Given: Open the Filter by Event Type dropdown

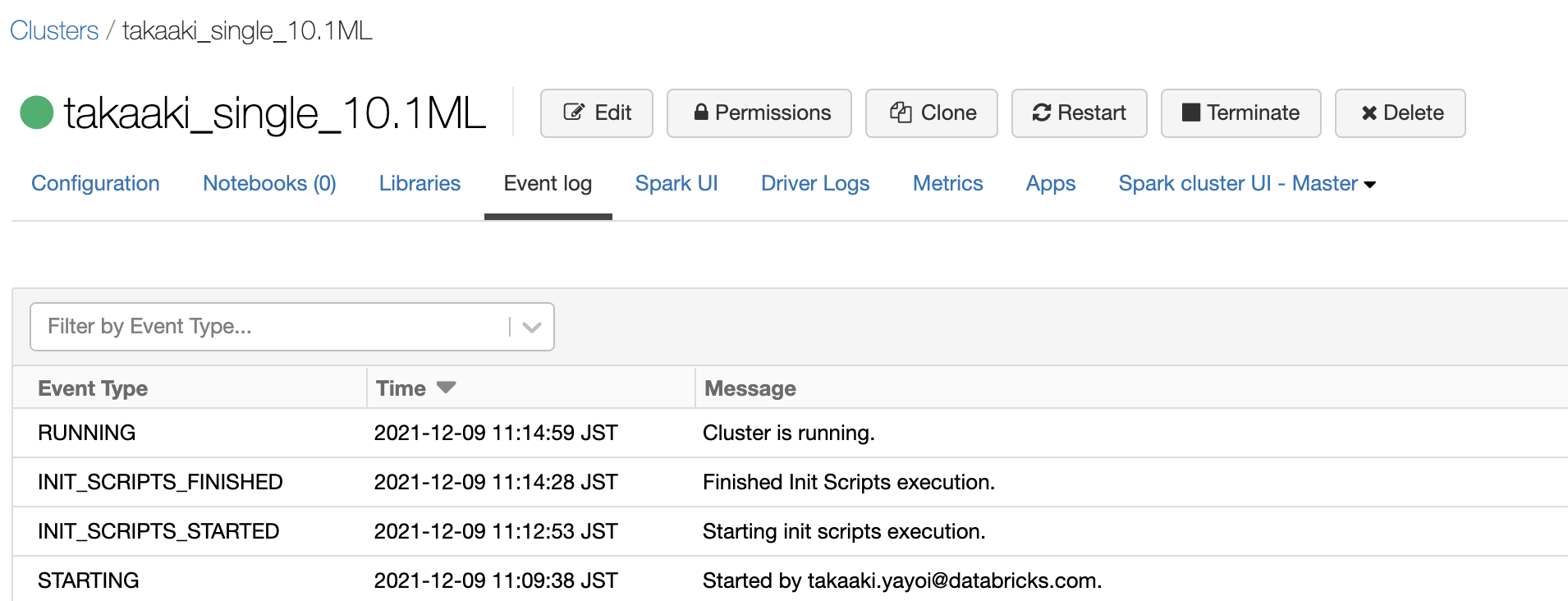Looking at the screenshot, I should [271, 327].
